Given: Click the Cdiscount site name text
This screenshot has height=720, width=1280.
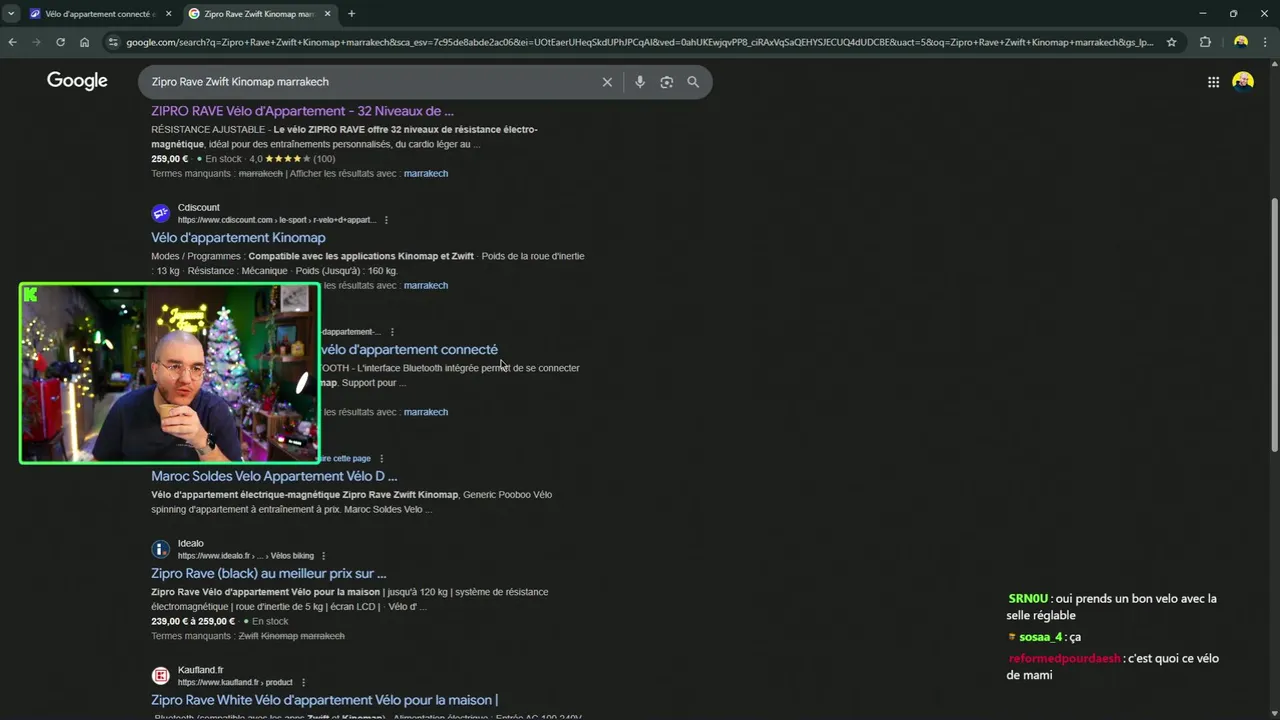Looking at the screenshot, I should click(199, 208).
